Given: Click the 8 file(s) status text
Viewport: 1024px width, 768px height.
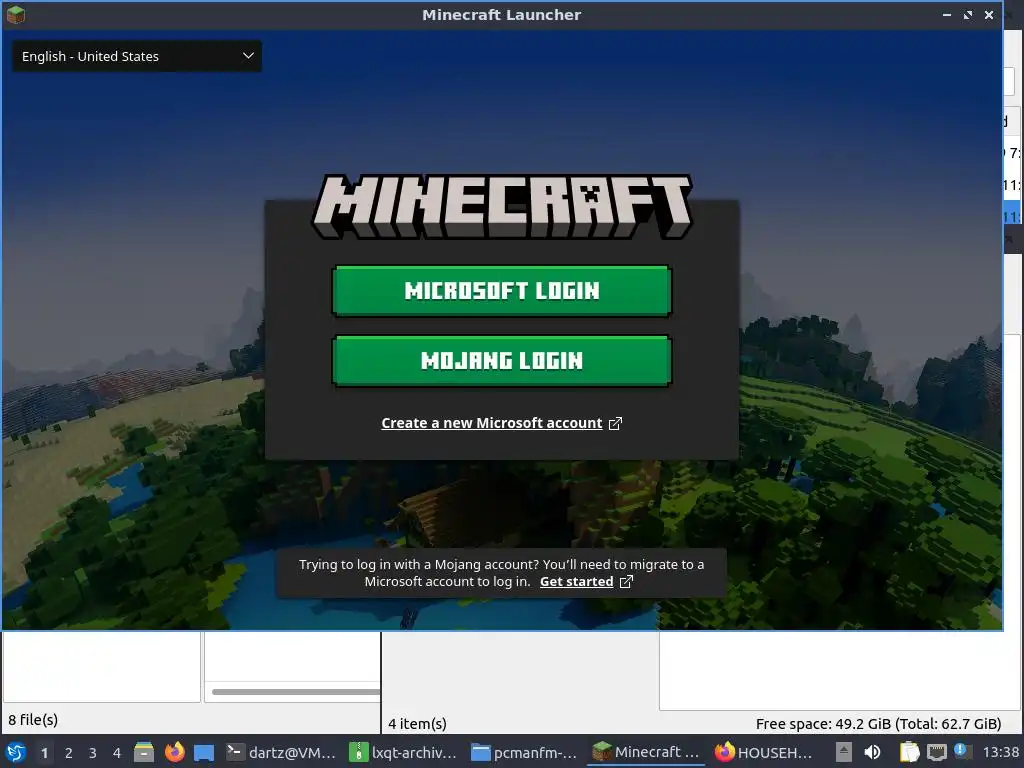Looking at the screenshot, I should (33, 720).
